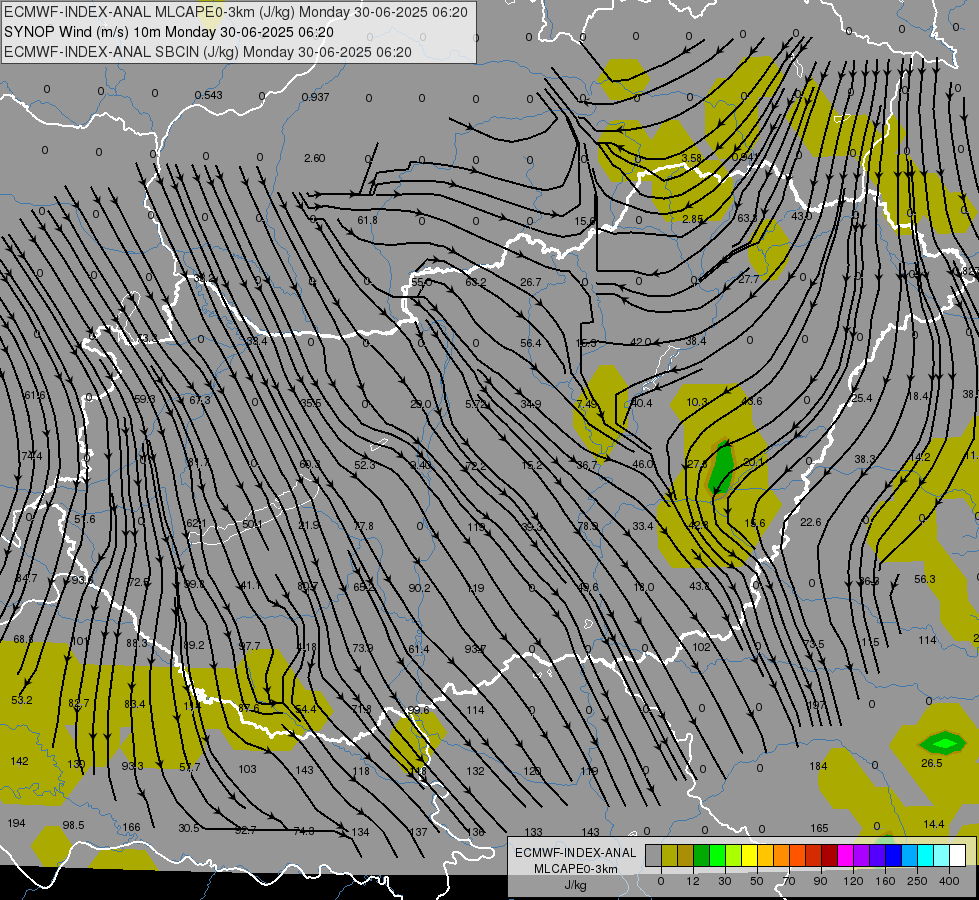Click the legend scale label 12
This screenshot has width=979, height=900.
pyautogui.click(x=693, y=881)
